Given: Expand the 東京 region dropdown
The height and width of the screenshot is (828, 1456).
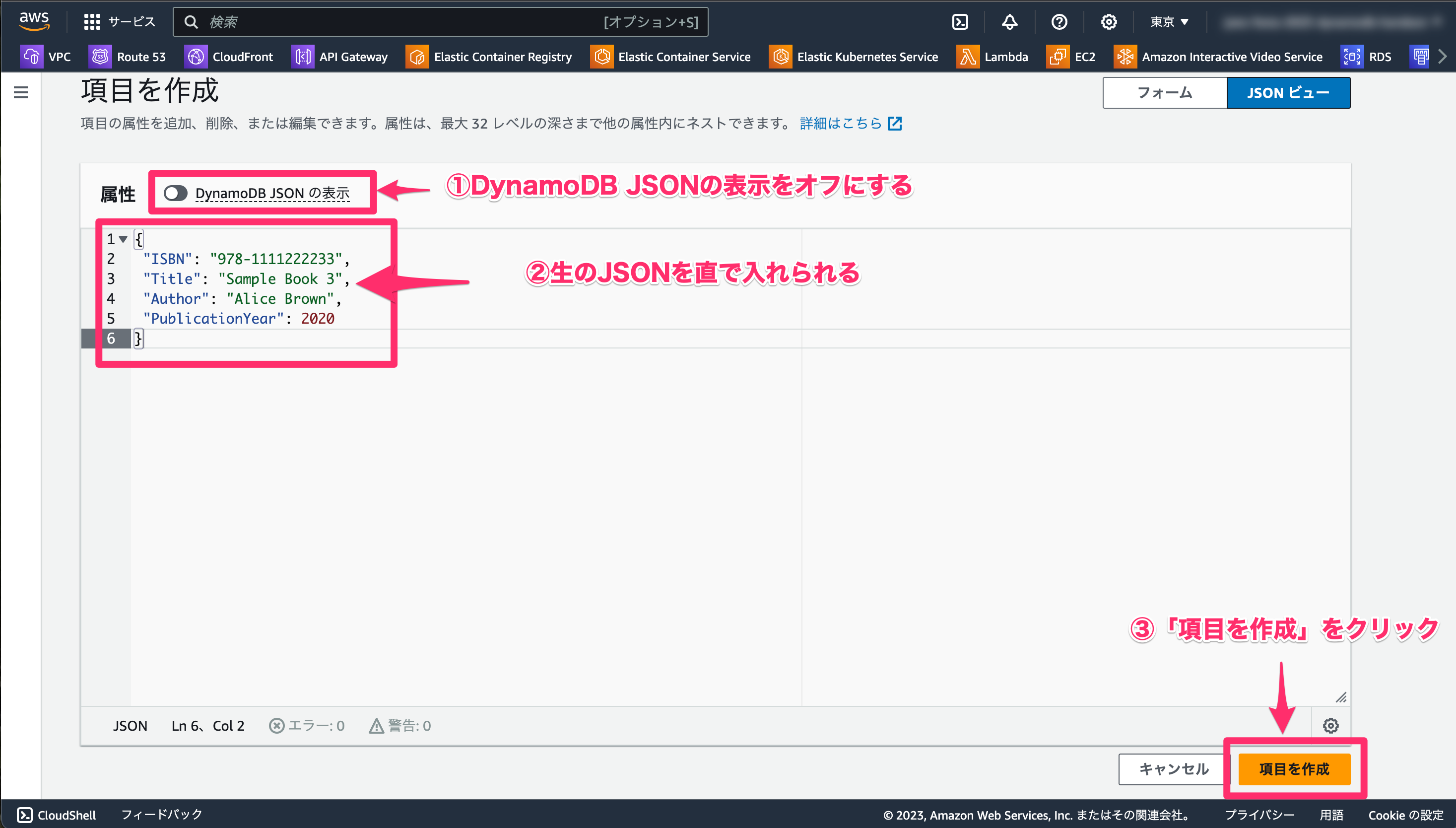Looking at the screenshot, I should click(1170, 22).
